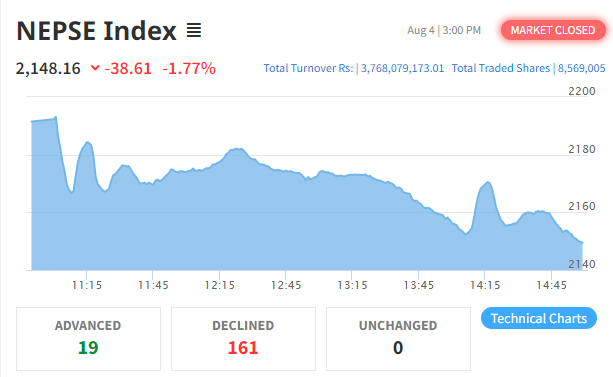Click the 12:15 time axis marker

point(220,285)
